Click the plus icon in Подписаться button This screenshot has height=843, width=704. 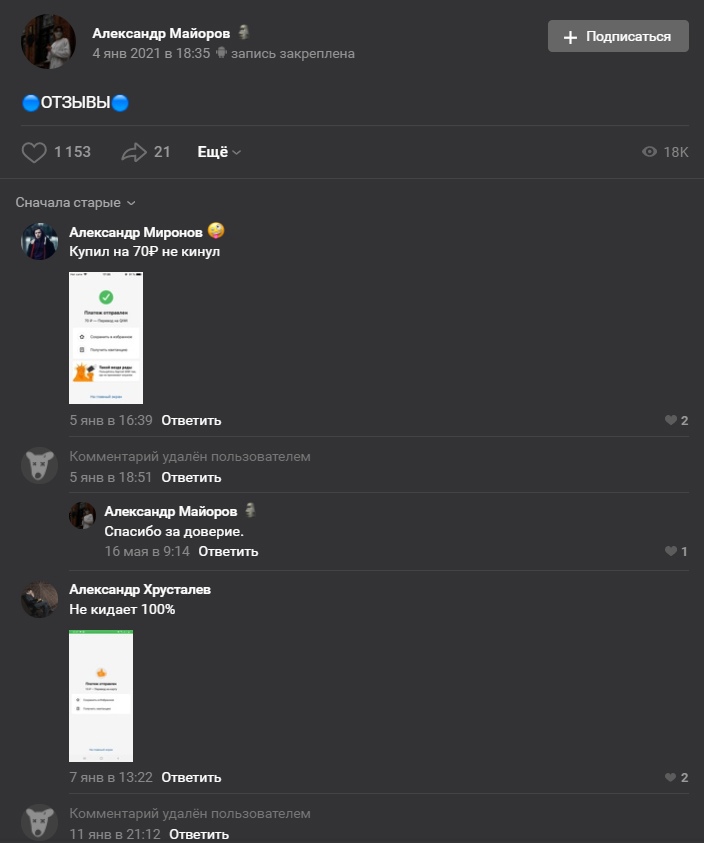(570, 37)
